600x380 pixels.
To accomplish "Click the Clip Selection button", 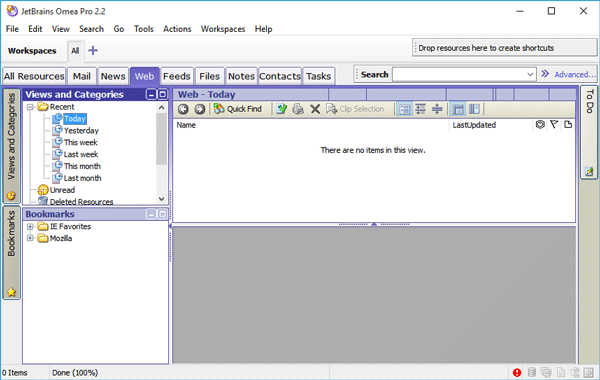I will [355, 109].
